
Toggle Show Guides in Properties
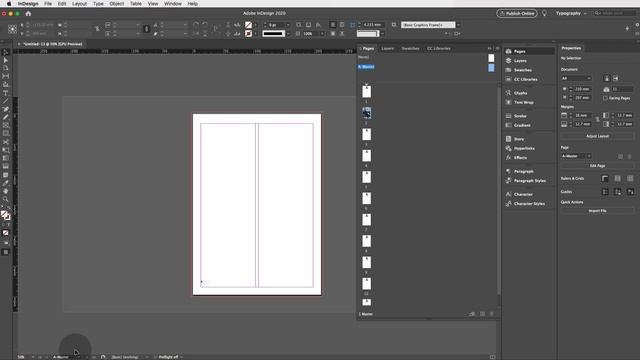[605, 192]
